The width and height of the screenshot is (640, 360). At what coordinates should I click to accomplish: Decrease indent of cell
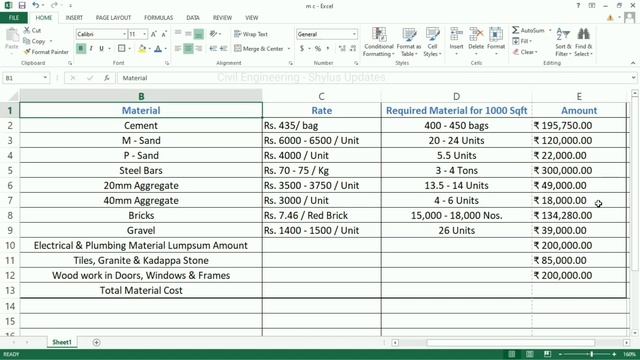(213, 49)
